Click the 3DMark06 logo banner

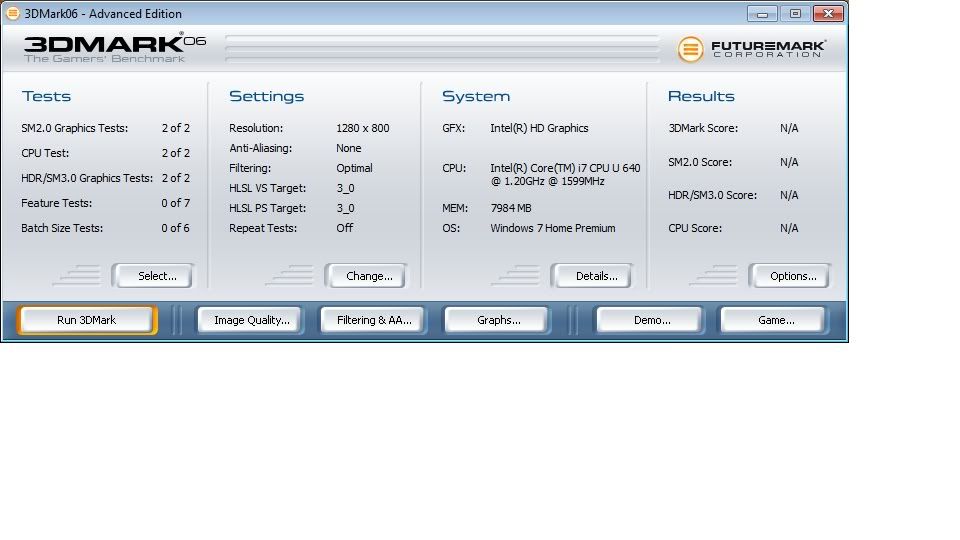point(114,48)
